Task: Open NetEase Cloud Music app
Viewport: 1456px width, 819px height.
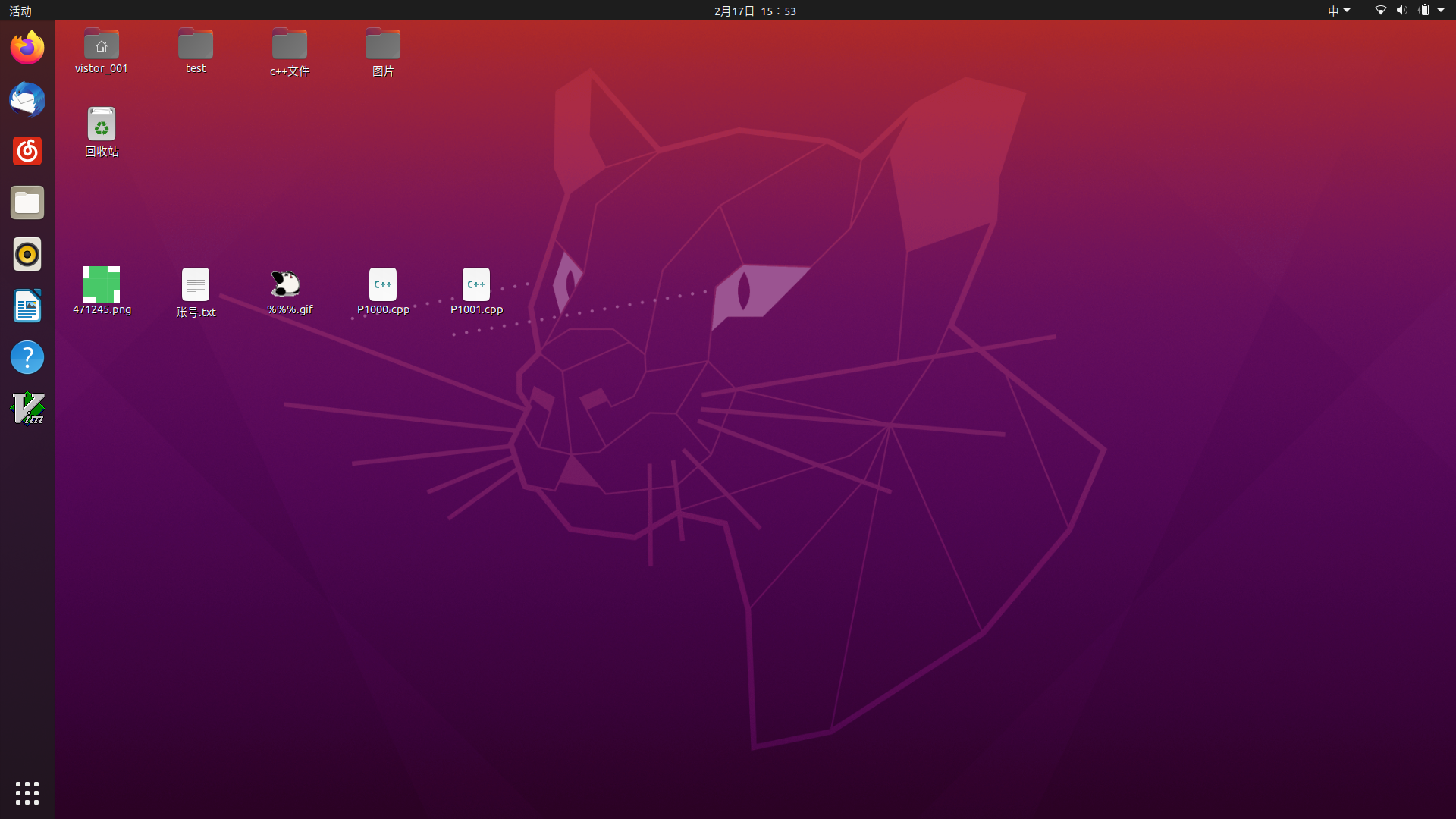Action: point(27,151)
